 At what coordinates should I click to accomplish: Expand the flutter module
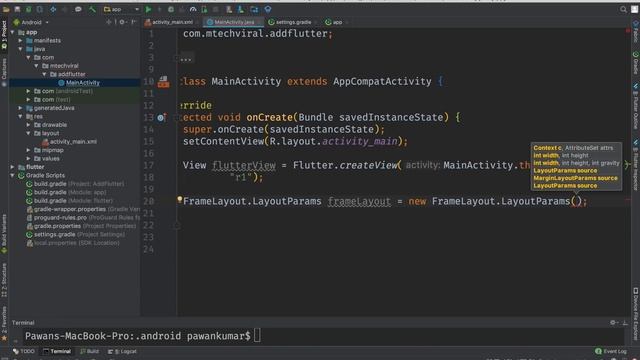[13, 167]
